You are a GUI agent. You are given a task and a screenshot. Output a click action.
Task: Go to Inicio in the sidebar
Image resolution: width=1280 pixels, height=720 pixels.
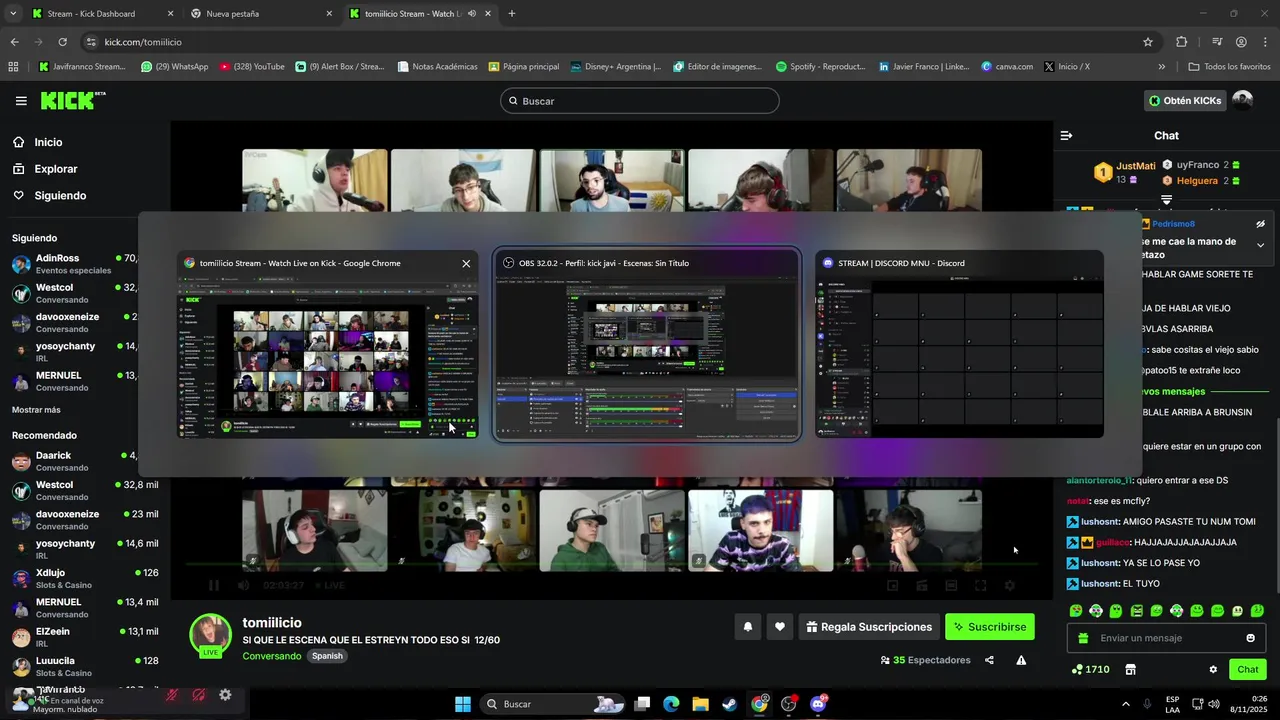(x=48, y=142)
